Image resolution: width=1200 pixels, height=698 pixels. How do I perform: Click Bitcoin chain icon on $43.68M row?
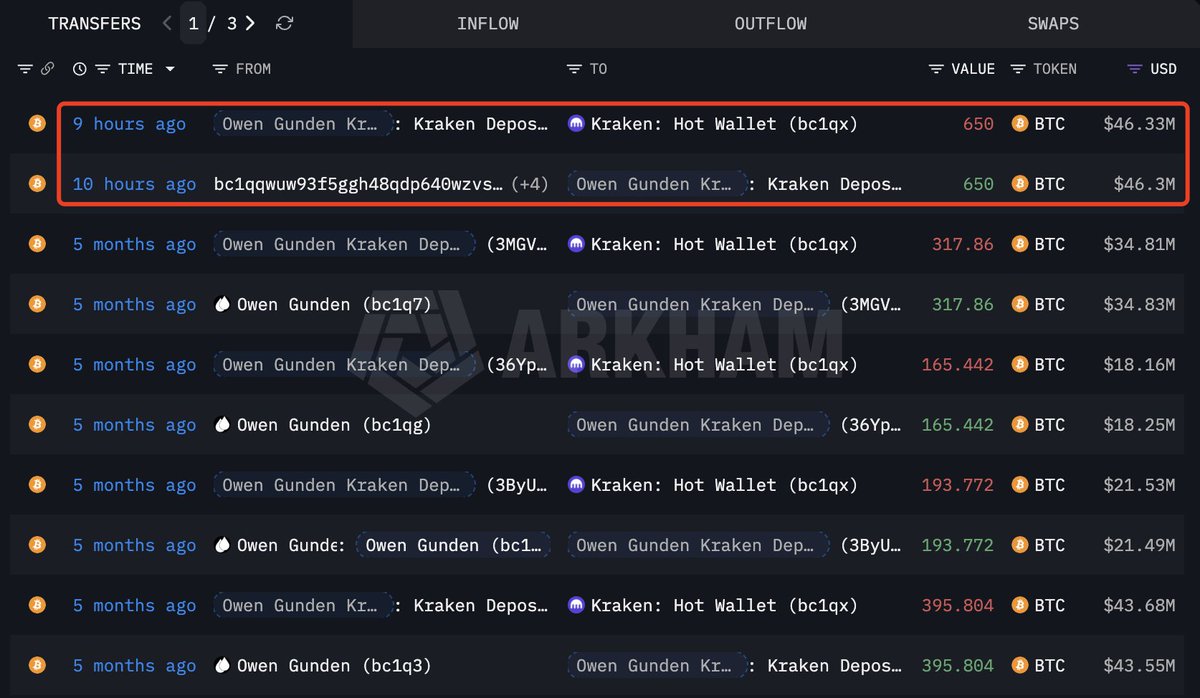click(37, 605)
